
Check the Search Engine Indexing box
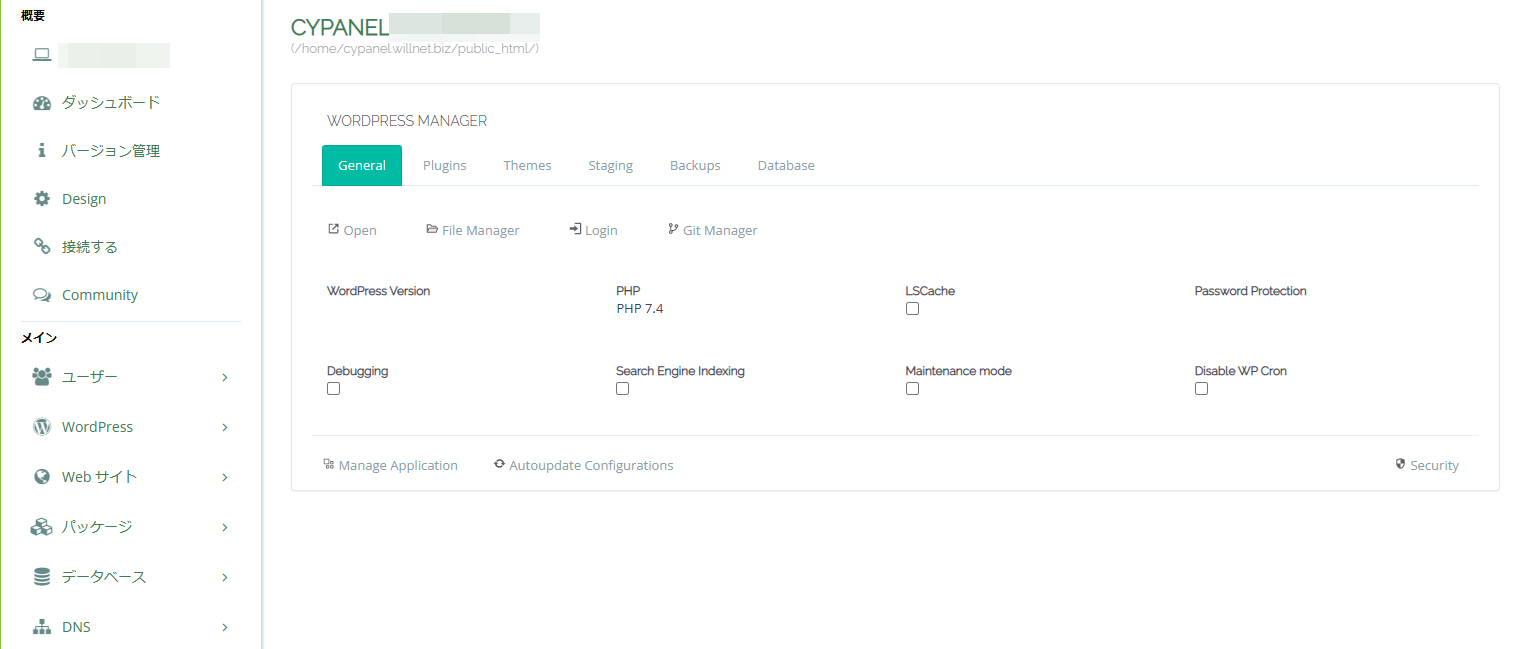[622, 389]
